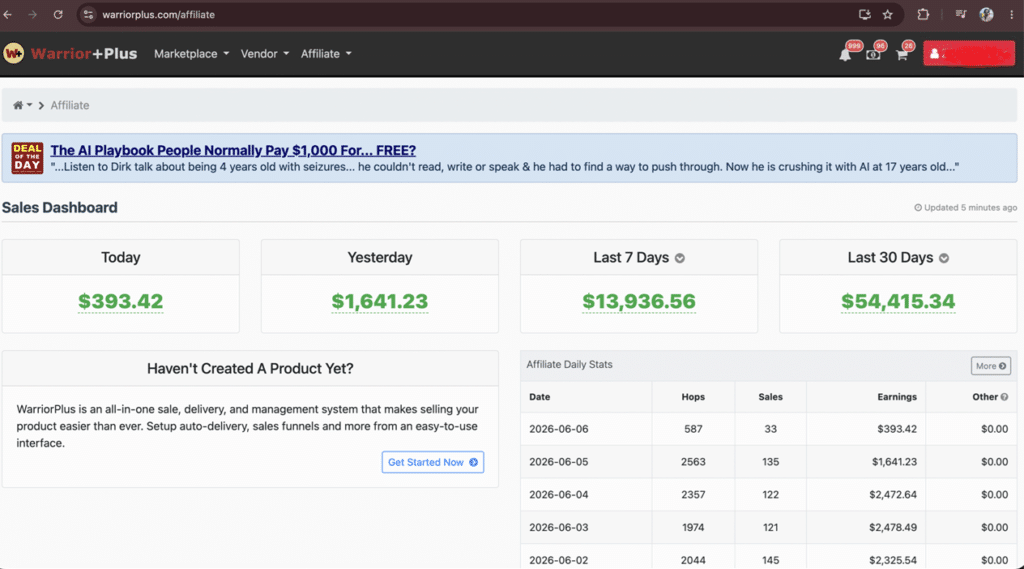Click the Sales column header
This screenshot has height=569, width=1024.
771,397
